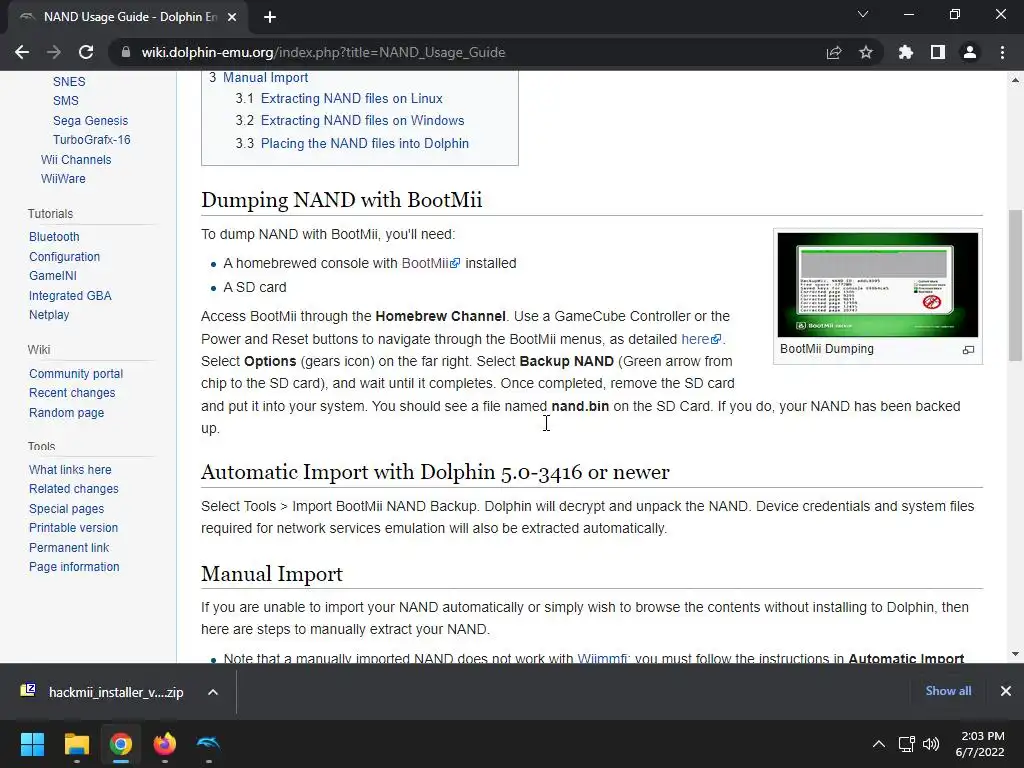This screenshot has width=1024, height=768.
Task: Open the Bluetooth tutorial
Action: coord(54,237)
